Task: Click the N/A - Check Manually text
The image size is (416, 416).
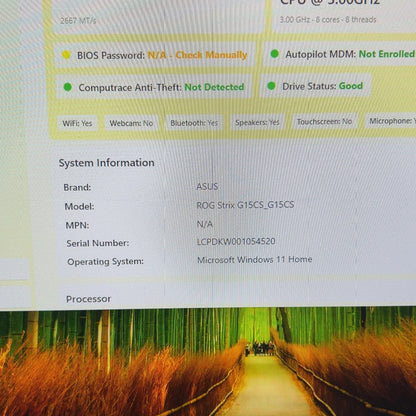Action: point(198,55)
